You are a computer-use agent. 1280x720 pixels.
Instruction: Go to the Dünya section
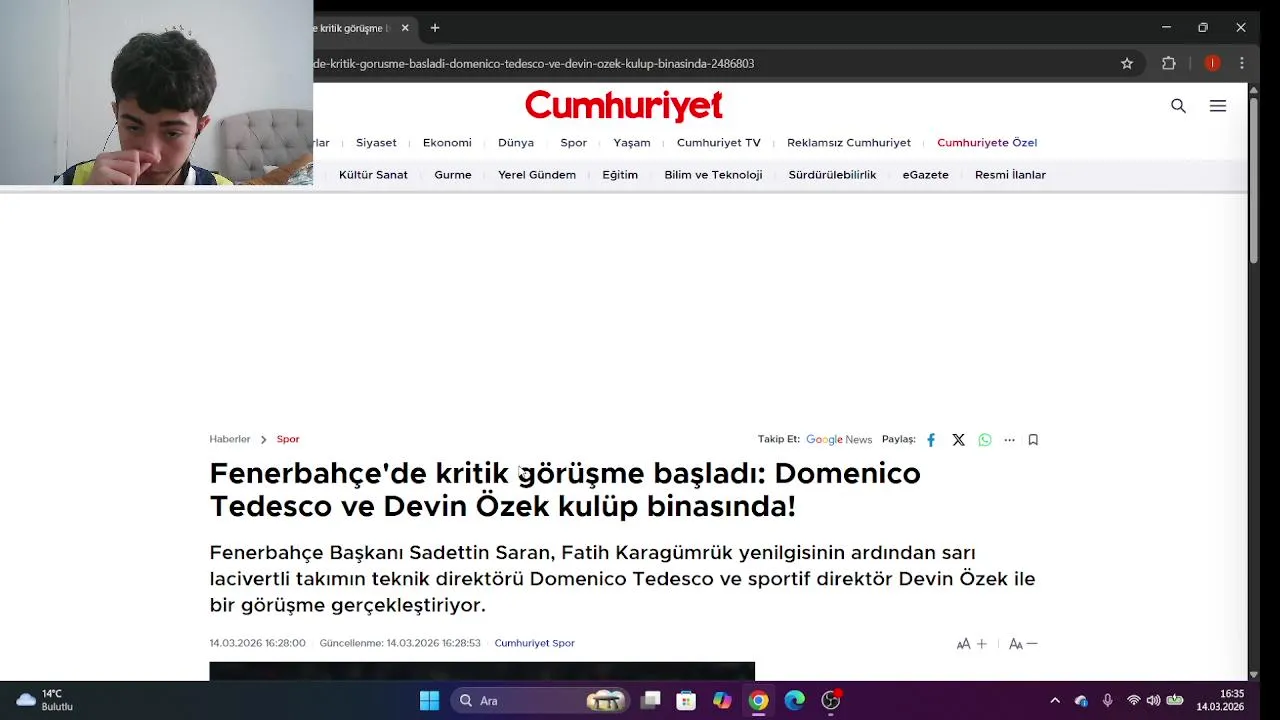point(516,143)
